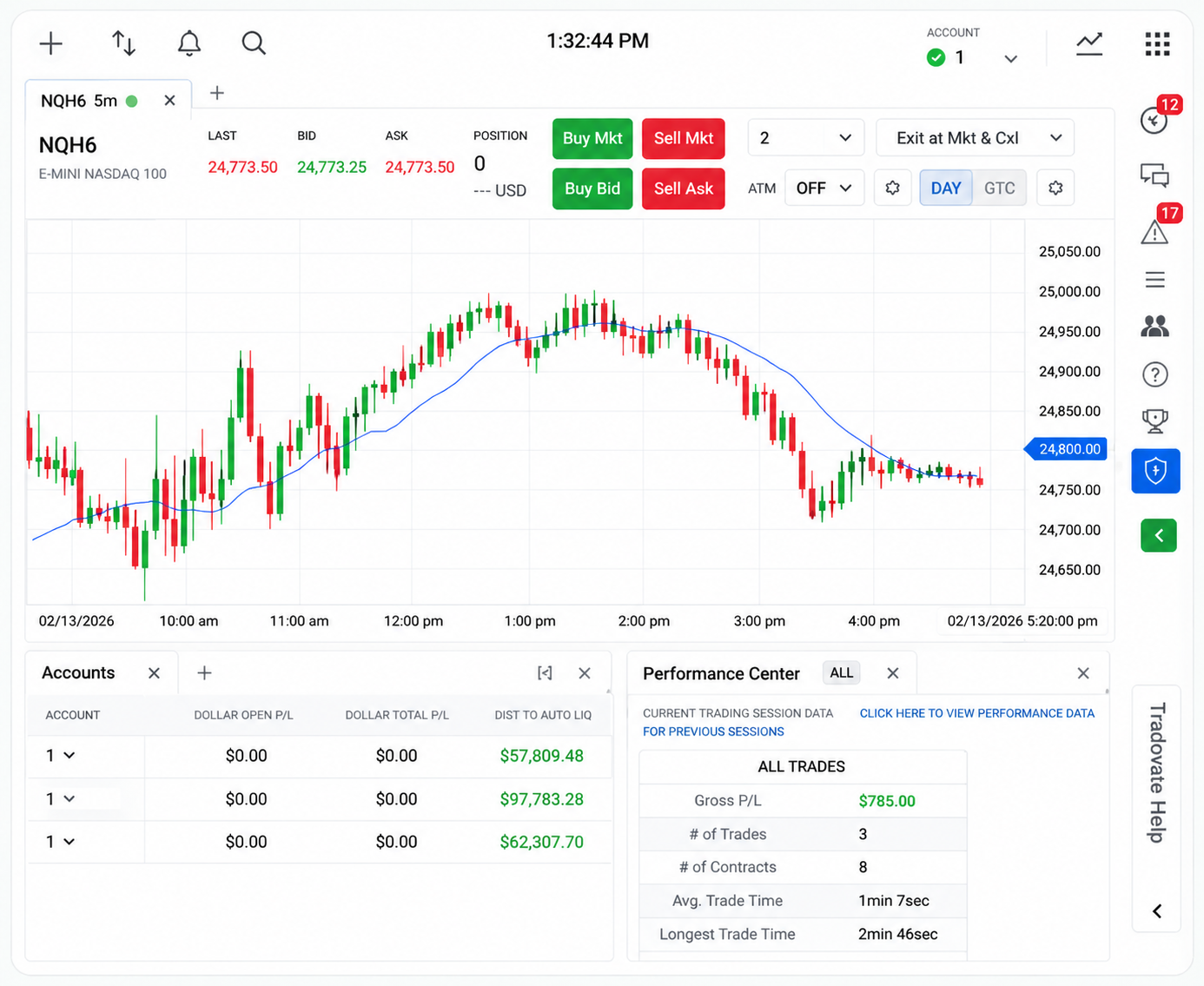The image size is (1204, 986).
Task: Click the pop-out icon in Accounts panel
Action: coord(545,673)
